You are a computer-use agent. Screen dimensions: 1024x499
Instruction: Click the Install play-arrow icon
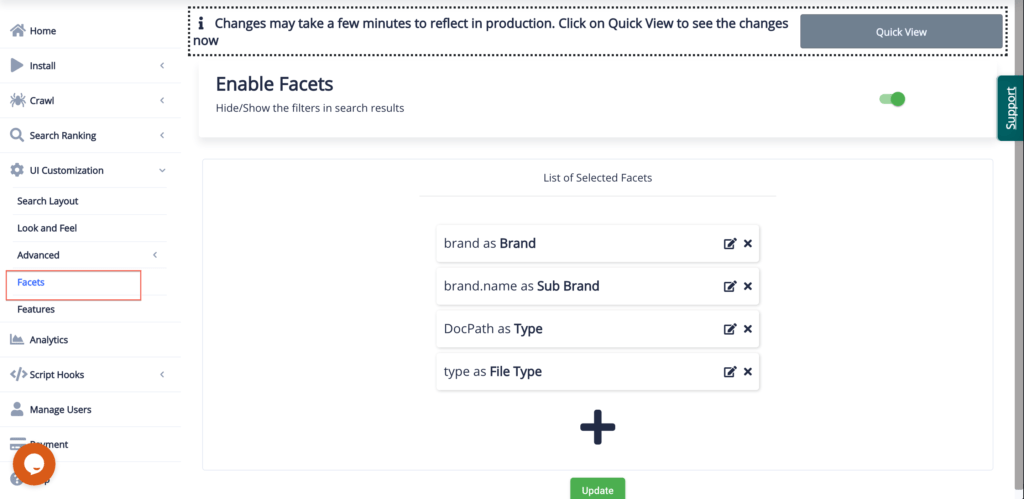click(17, 65)
